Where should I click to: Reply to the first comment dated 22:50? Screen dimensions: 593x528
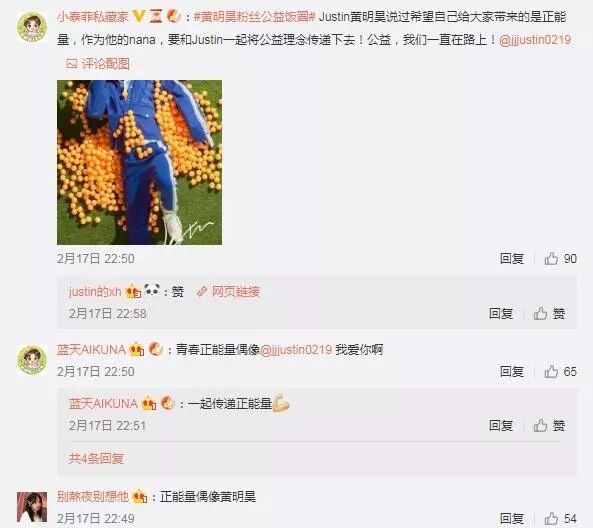point(512,259)
